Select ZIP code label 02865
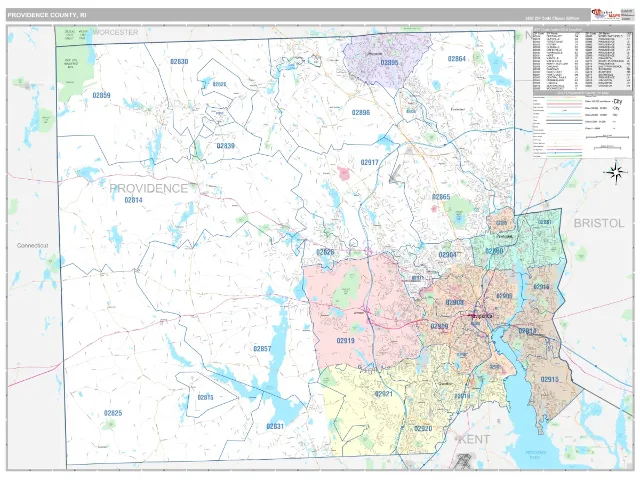The width and height of the screenshot is (640, 480). point(441,197)
